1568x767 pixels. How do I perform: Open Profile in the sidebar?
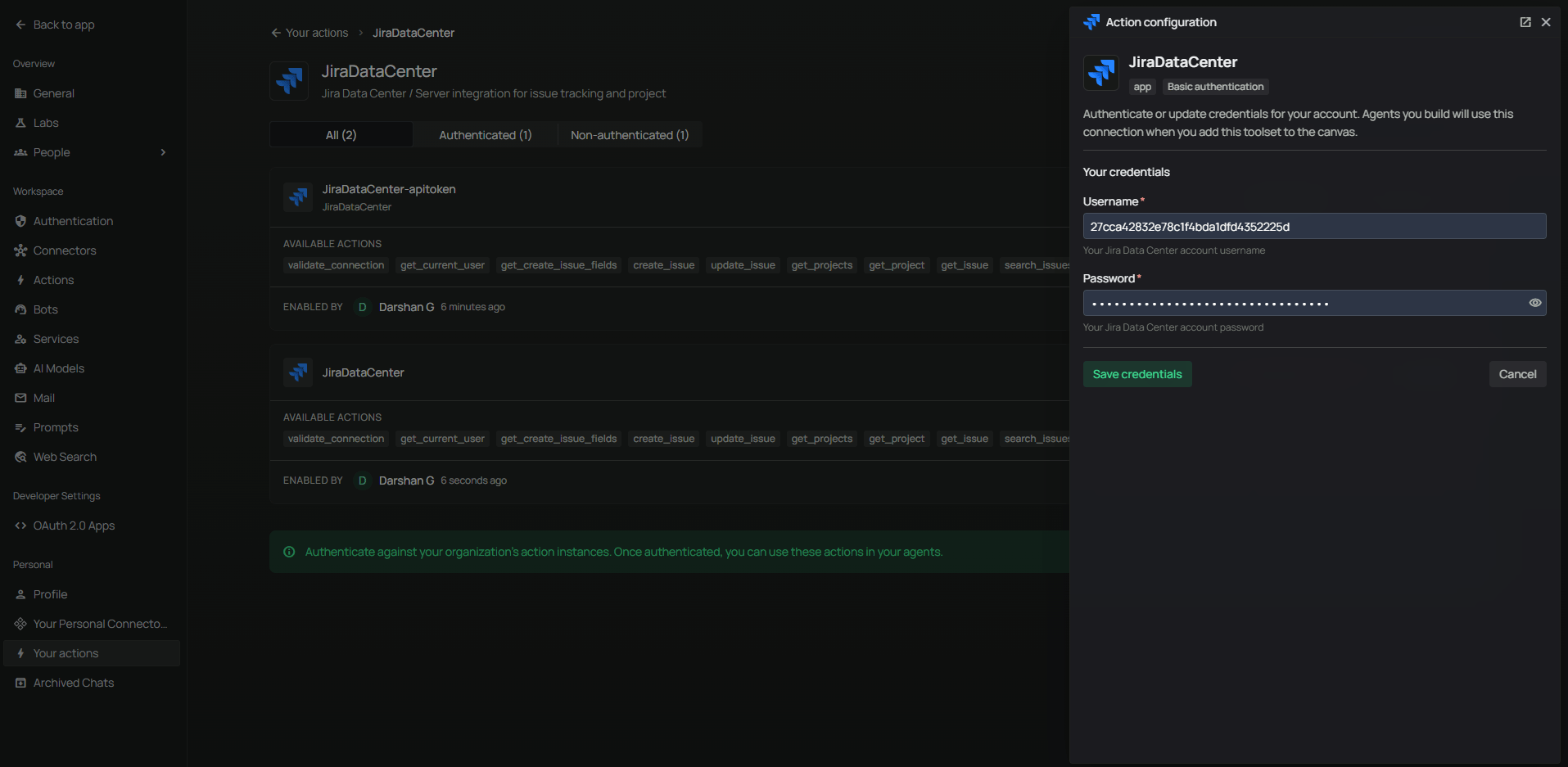pyautogui.click(x=92, y=594)
